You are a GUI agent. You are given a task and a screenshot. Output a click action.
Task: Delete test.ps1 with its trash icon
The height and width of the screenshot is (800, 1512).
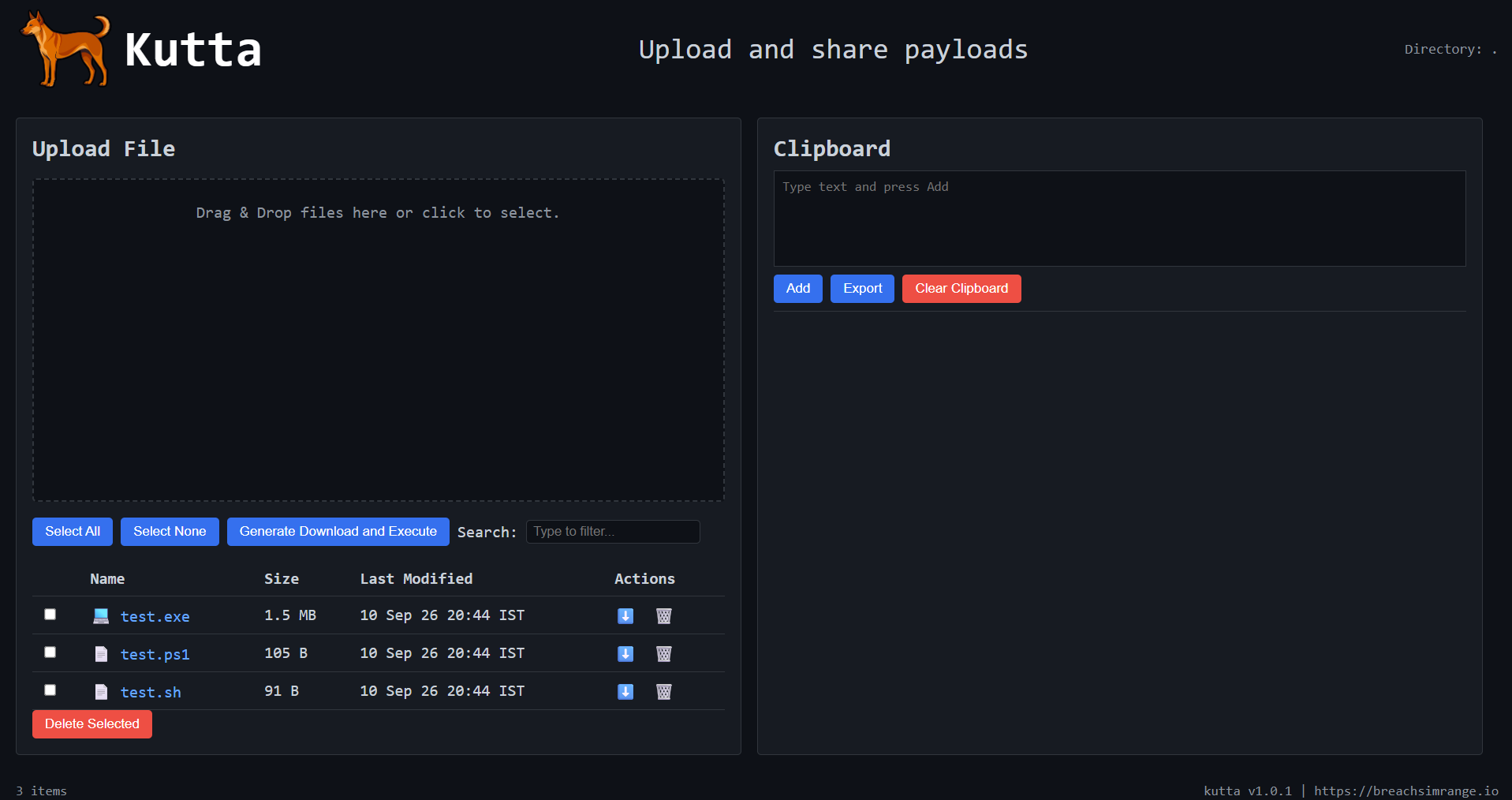coord(664,654)
